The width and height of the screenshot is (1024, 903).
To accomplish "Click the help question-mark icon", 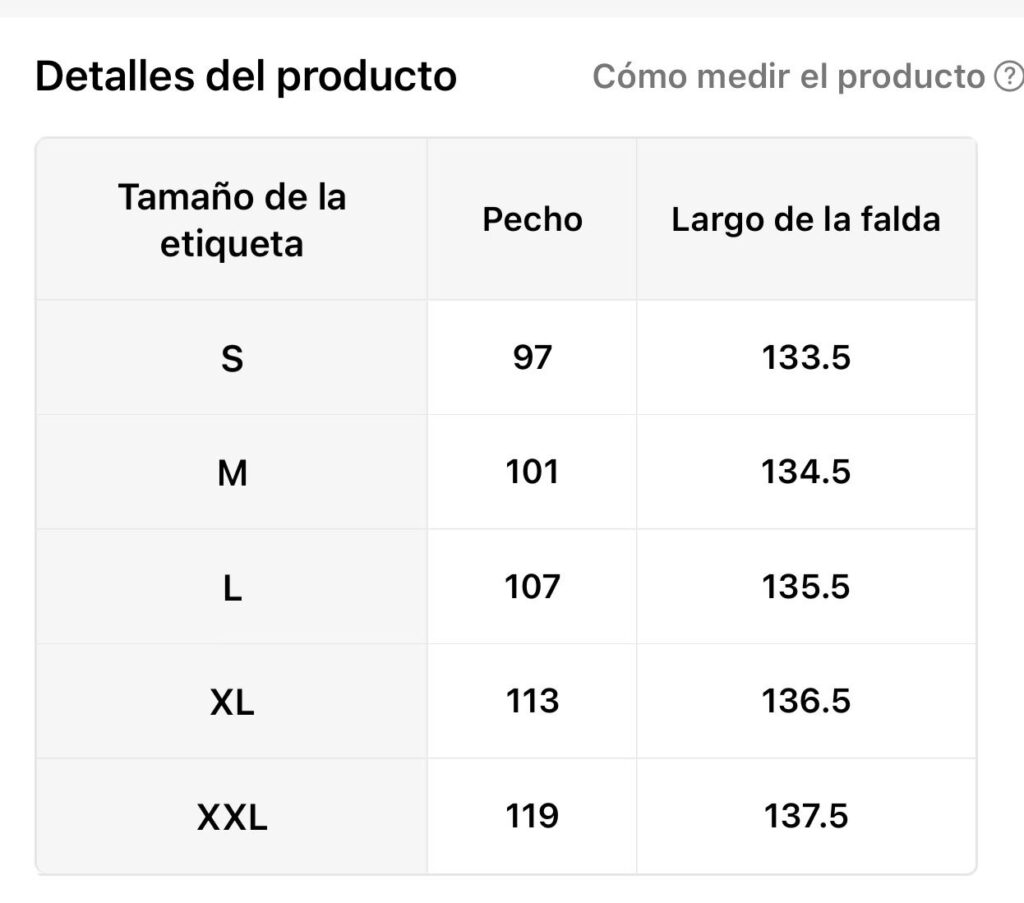I will (1010, 76).
